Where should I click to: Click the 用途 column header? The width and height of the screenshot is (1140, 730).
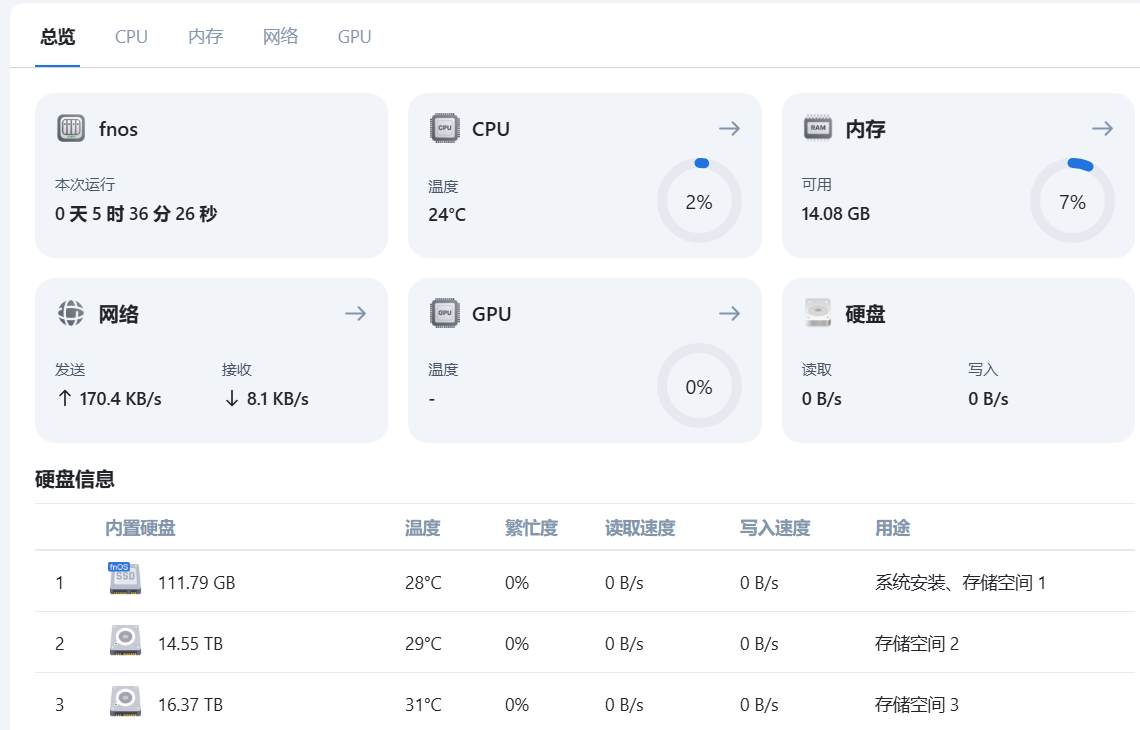tap(892, 528)
